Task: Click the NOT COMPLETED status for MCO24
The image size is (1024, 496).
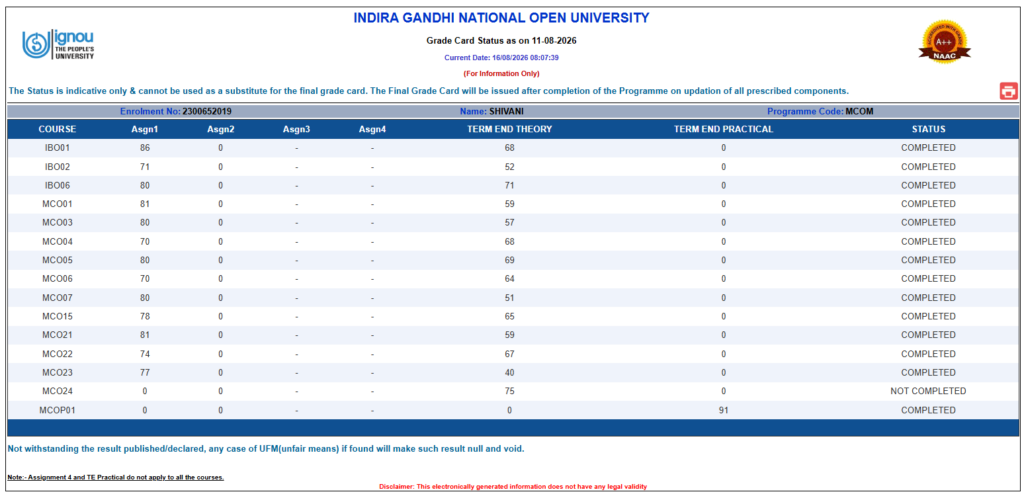Action: (928, 392)
